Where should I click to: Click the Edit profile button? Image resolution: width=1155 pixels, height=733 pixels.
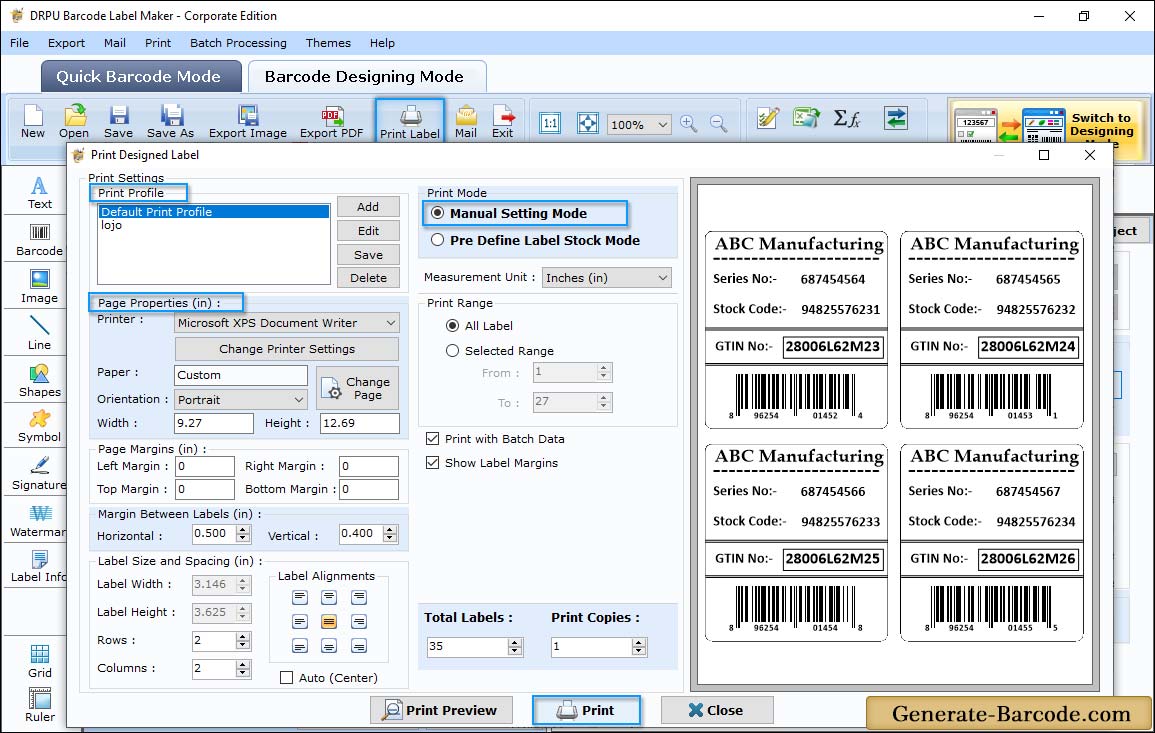[x=368, y=231]
